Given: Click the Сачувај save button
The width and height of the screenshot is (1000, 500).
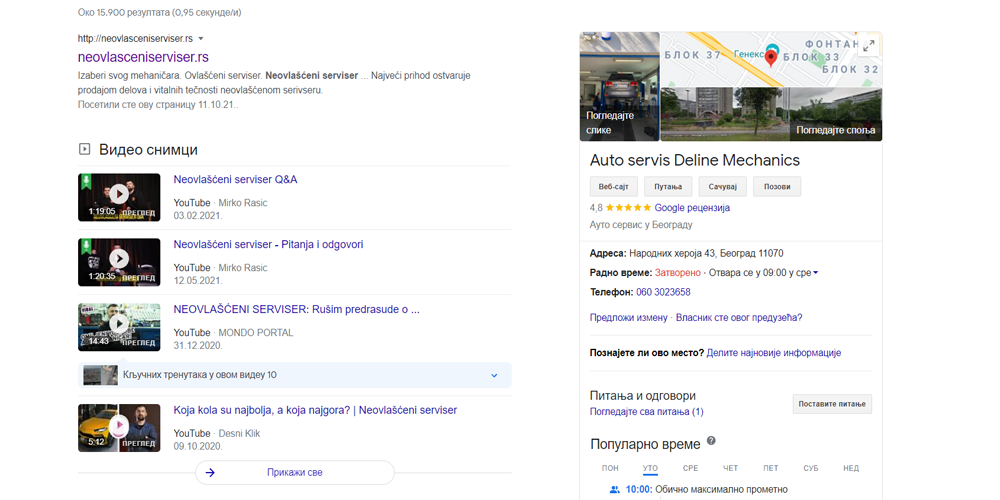Looking at the screenshot, I should (x=722, y=187).
